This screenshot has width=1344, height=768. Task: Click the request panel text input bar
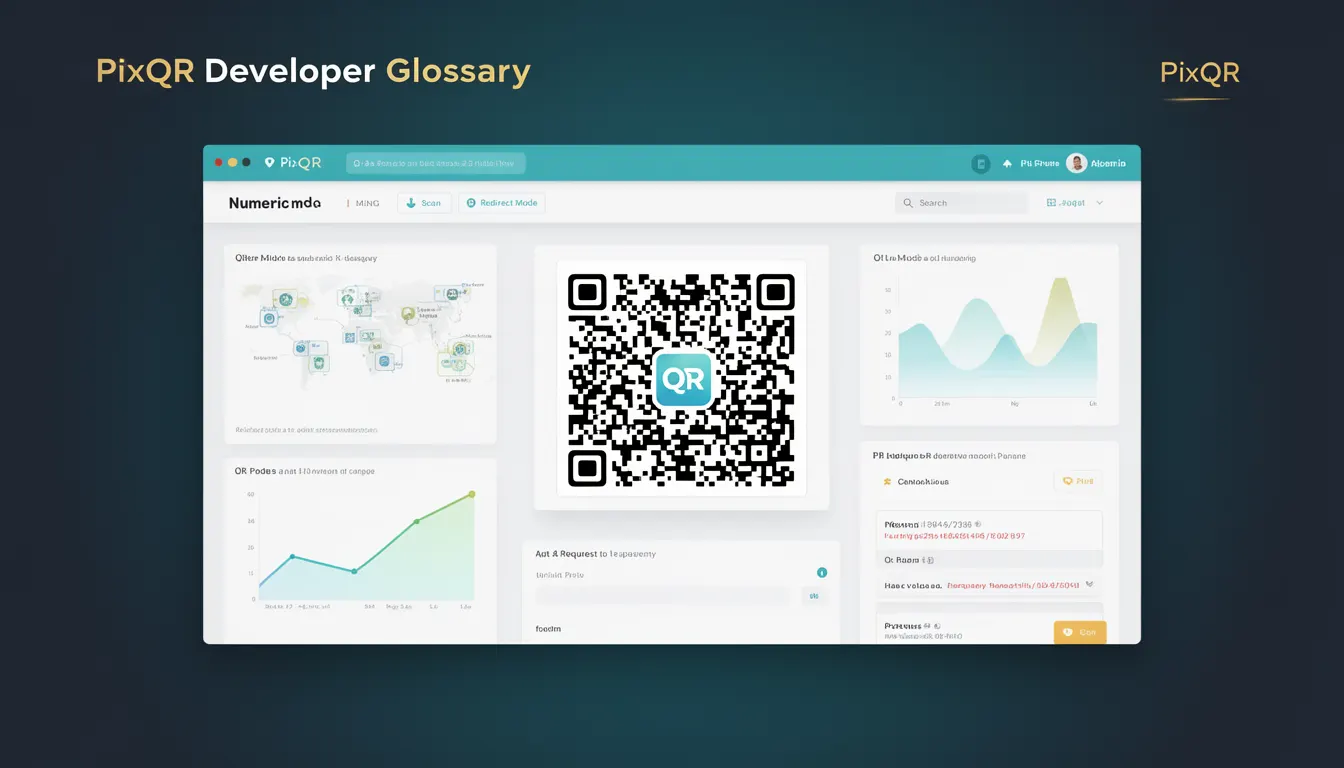(x=664, y=596)
